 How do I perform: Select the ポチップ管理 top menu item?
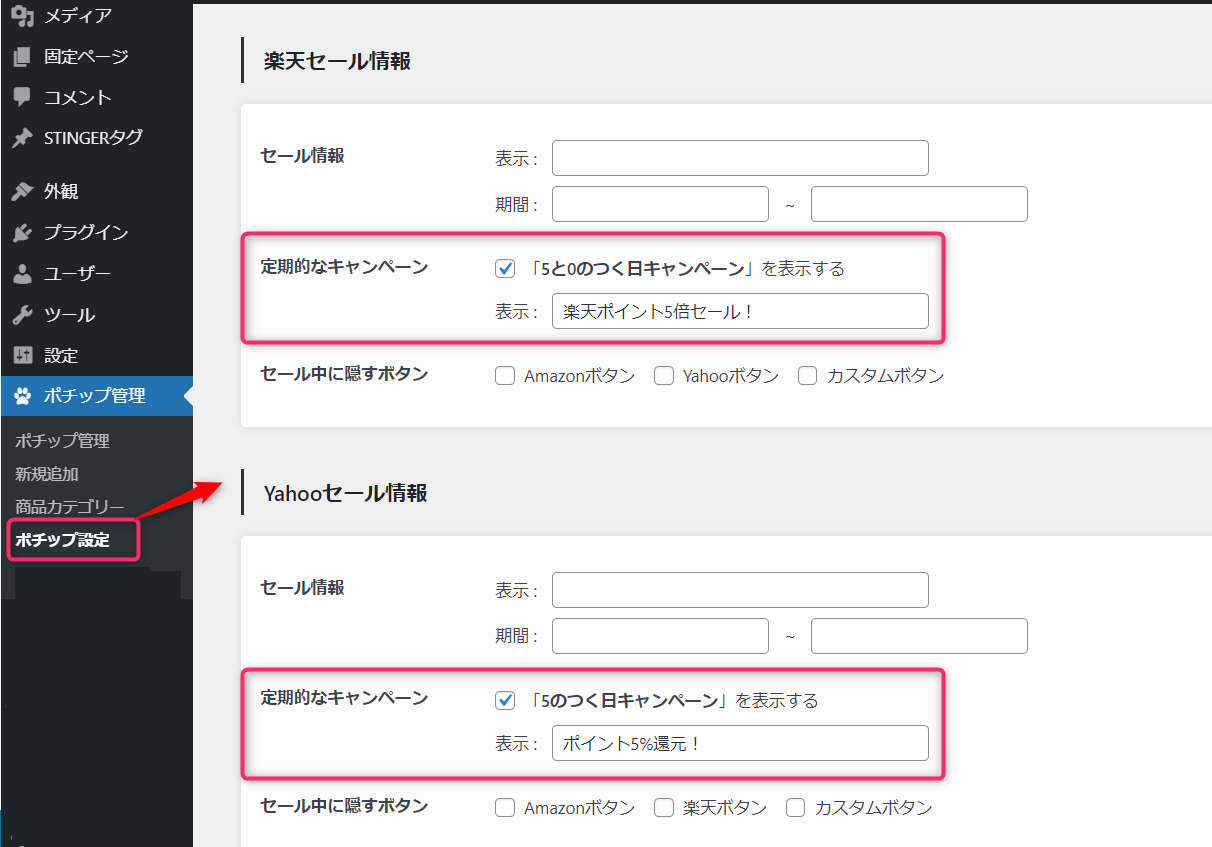(96, 396)
